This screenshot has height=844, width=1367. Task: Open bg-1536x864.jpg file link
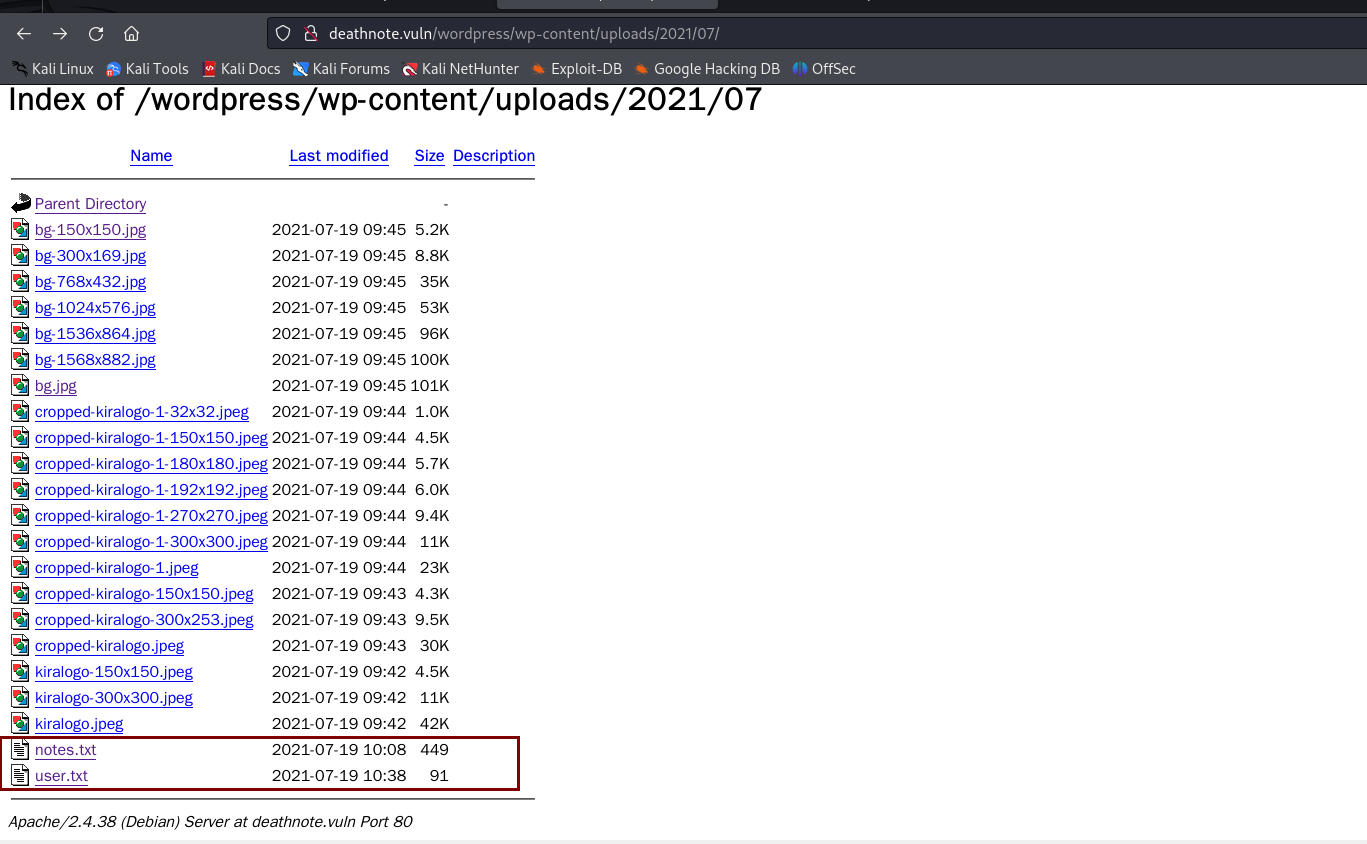tap(95, 334)
